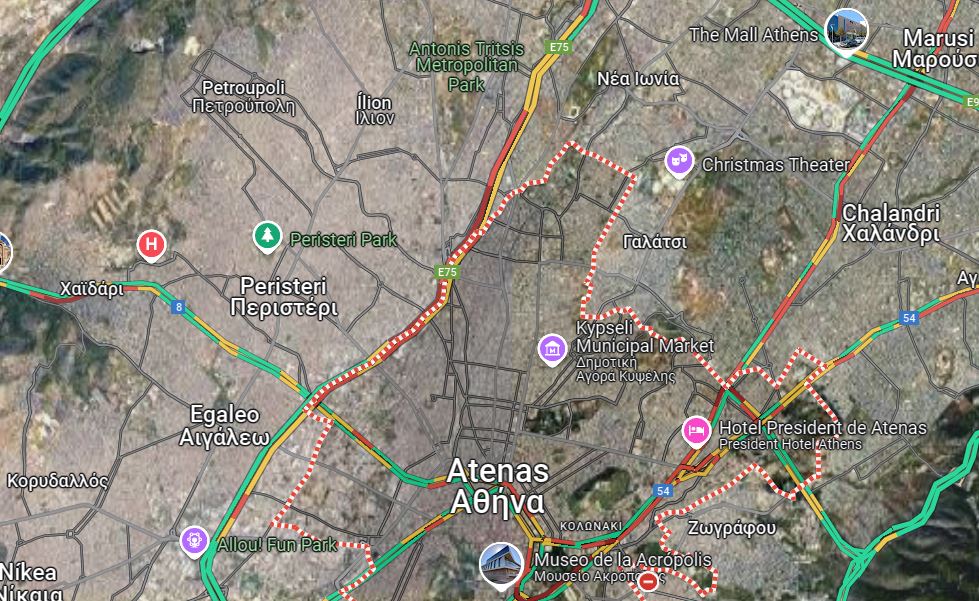
Task: Click the Peristeri Park tree pin
Action: [267, 237]
